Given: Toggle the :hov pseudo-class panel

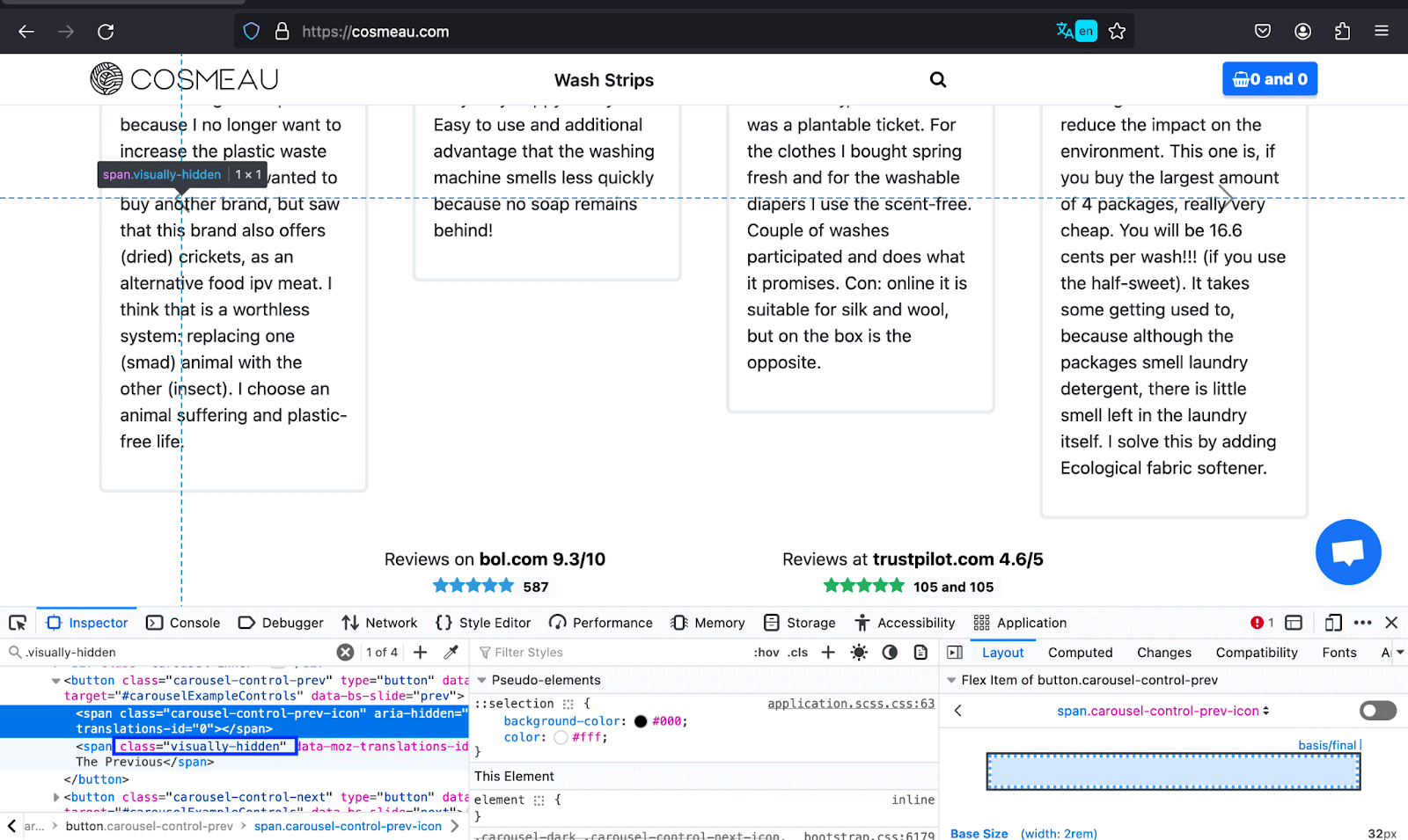Looking at the screenshot, I should [x=766, y=653].
